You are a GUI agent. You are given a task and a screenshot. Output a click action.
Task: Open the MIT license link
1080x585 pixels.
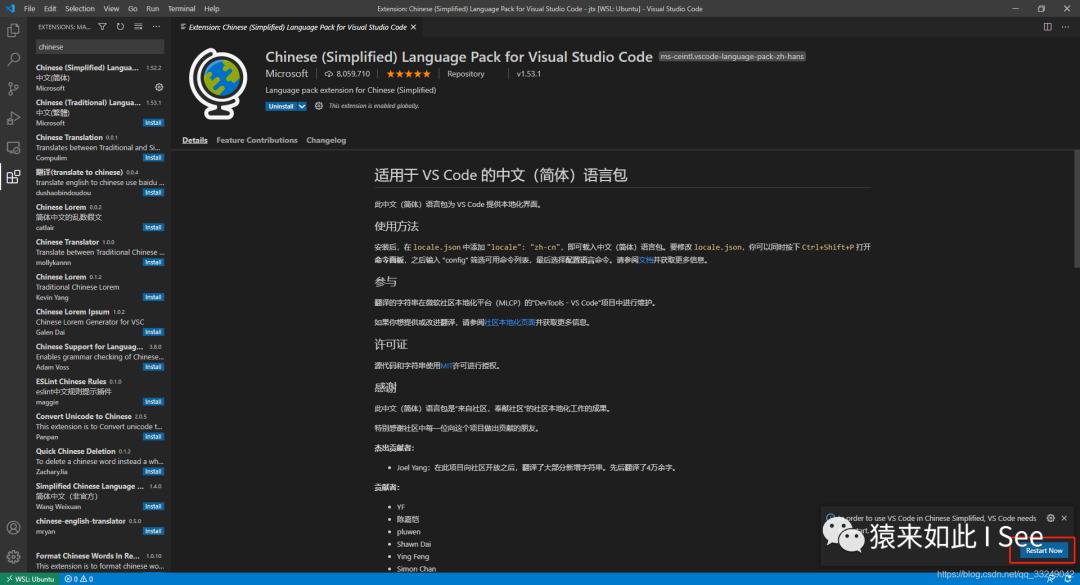(x=446, y=366)
